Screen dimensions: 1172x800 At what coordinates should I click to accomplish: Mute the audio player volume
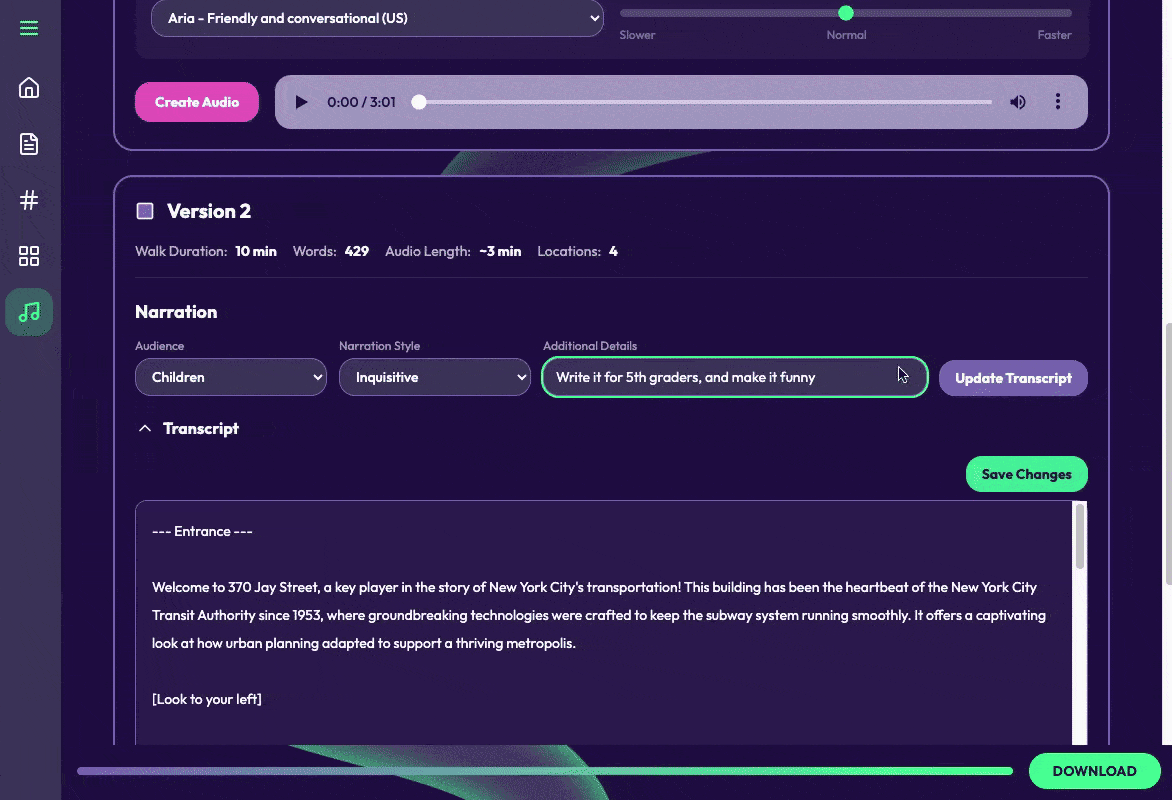[x=1017, y=101]
